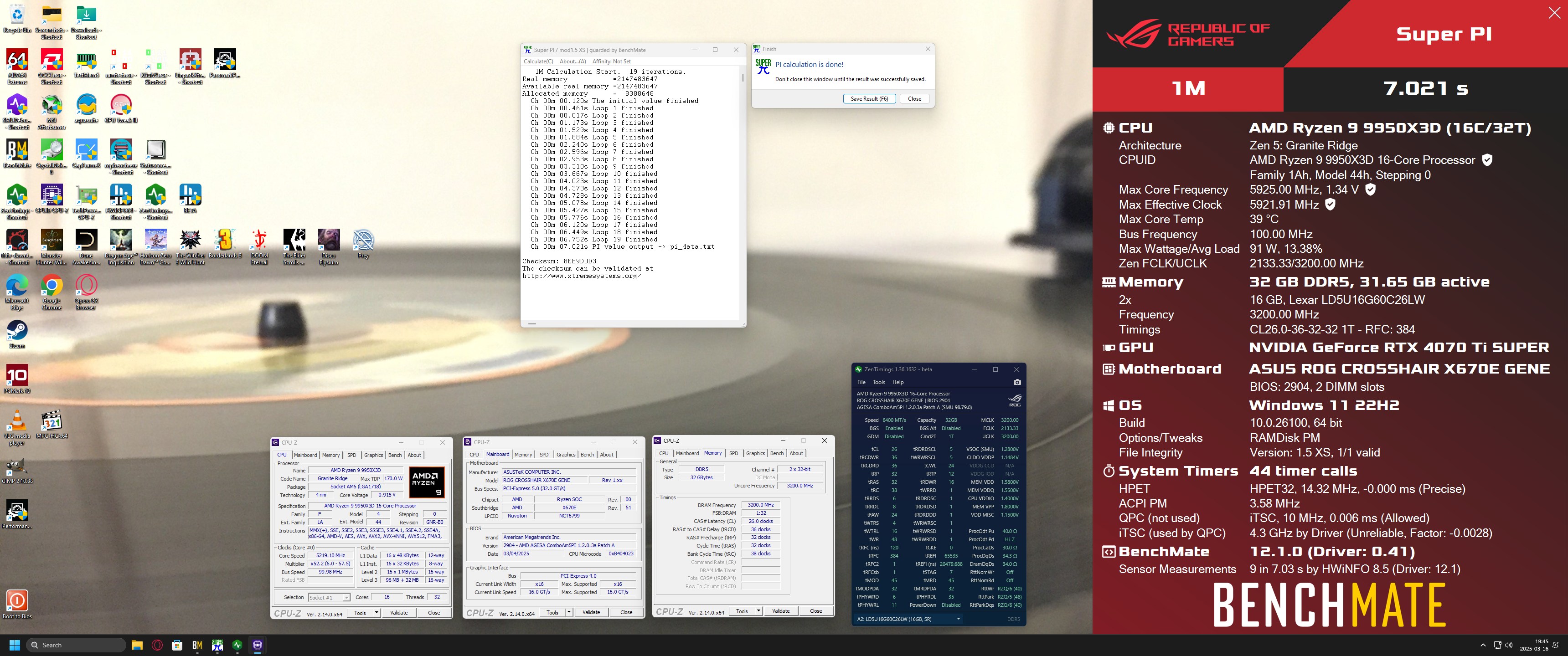The width and height of the screenshot is (1568, 656).
Task: Expand the Tools dropdown arrow in the CPU-Z CPU window
Action: click(377, 613)
